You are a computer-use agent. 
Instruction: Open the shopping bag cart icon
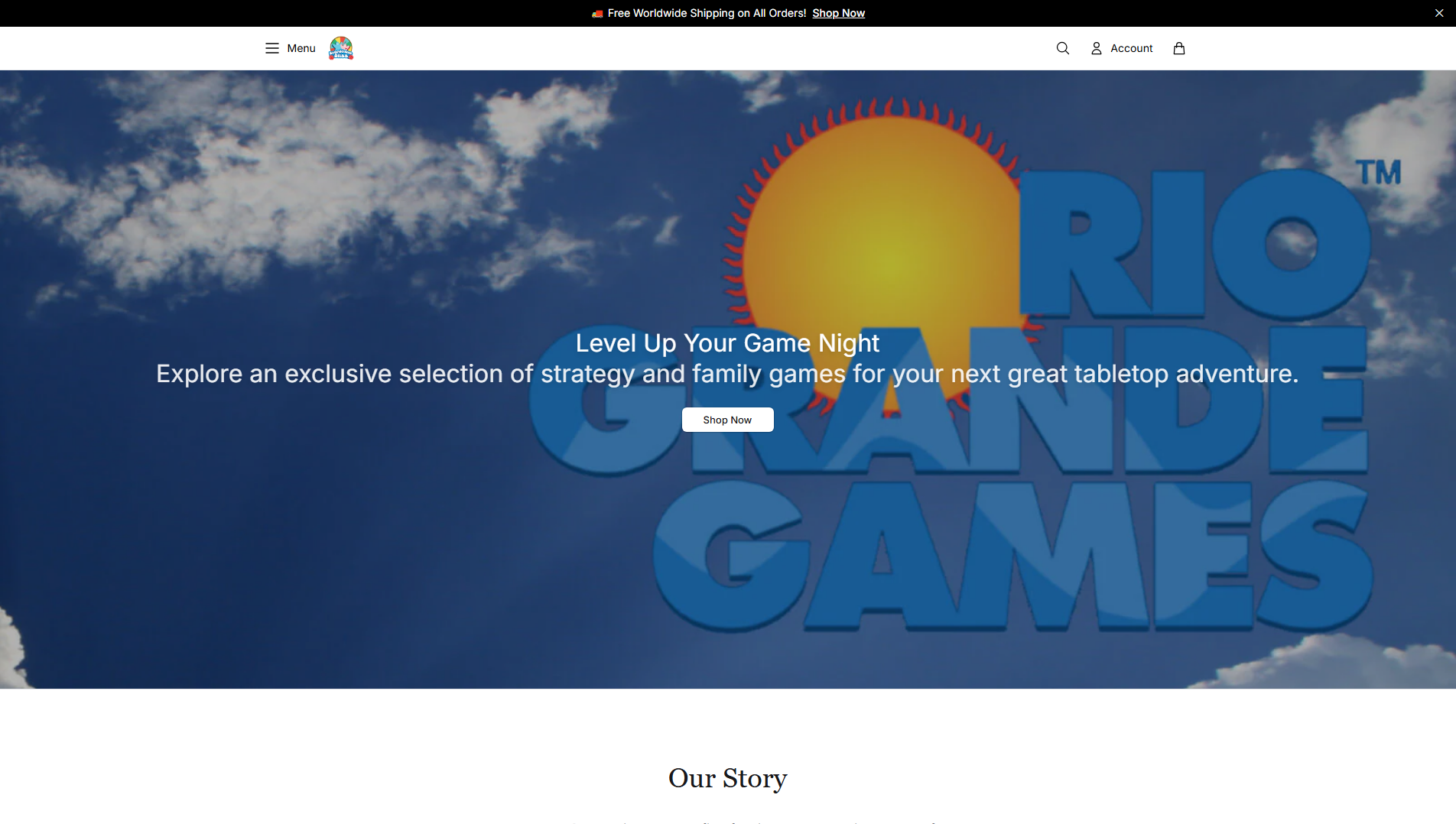[x=1179, y=48]
